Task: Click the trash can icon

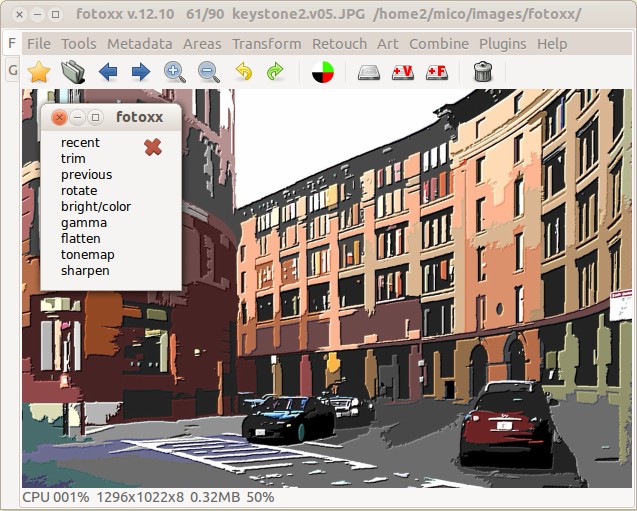Action: pos(483,71)
